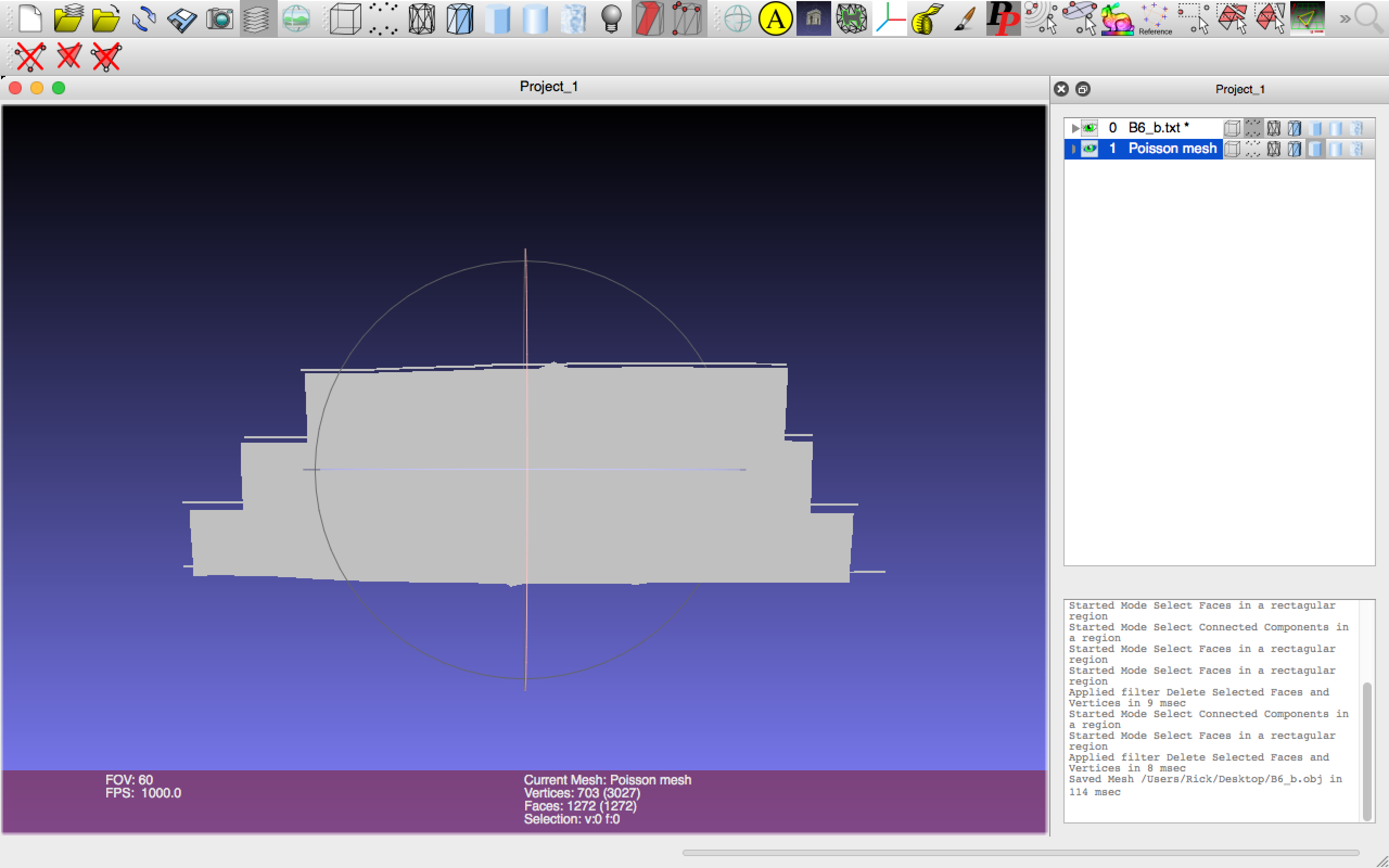Screen dimensions: 1389x868
Task: Select the yellow measuring tape tool
Action: point(927,18)
